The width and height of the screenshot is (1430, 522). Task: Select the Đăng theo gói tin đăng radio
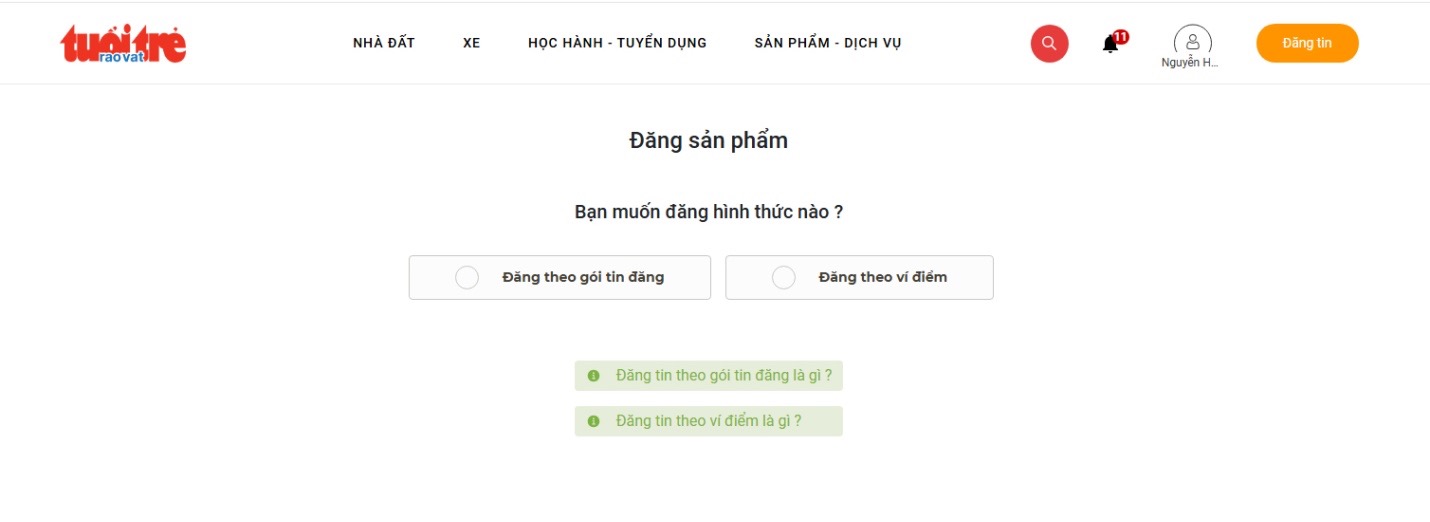pyautogui.click(x=467, y=277)
